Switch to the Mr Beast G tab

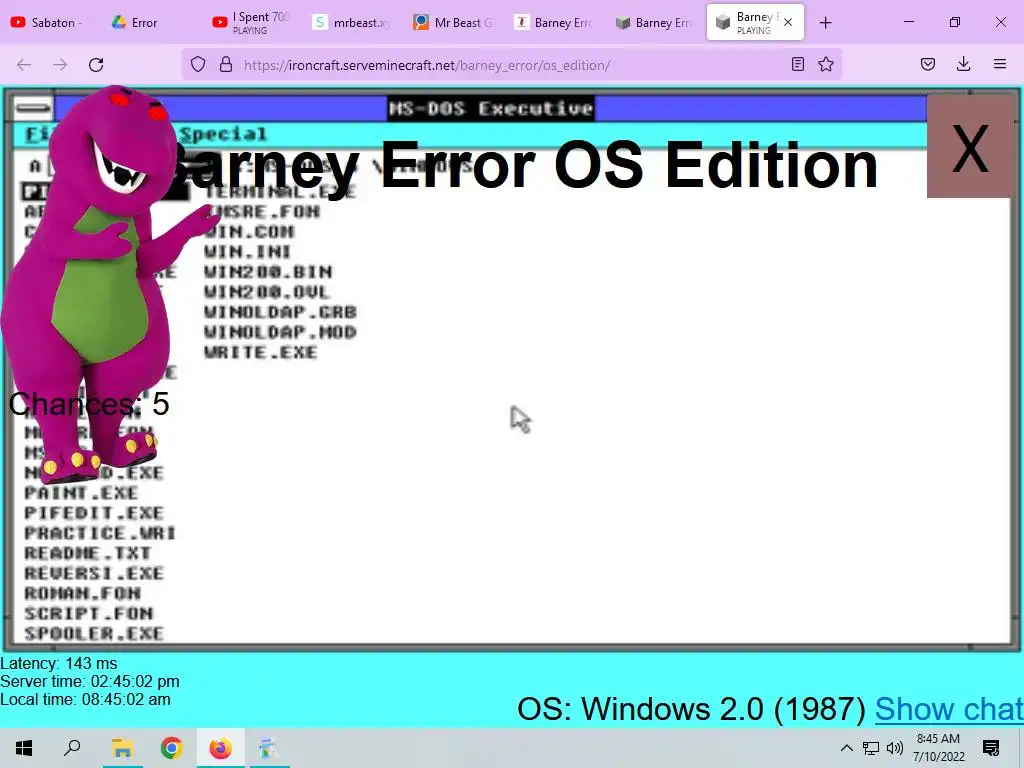(x=453, y=22)
